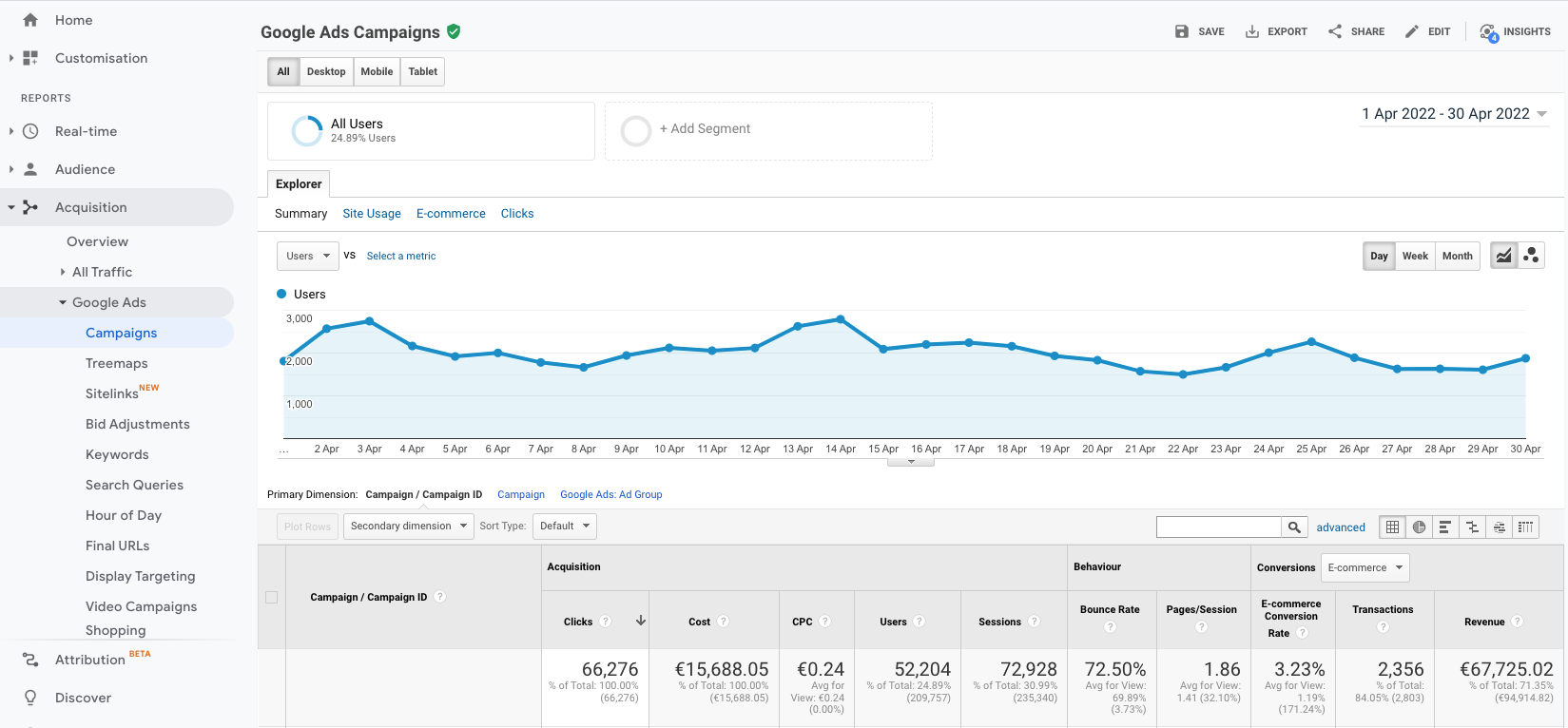The width and height of the screenshot is (1568, 728).
Task: Select the Percentage pie chart view icon
Action: point(1419,527)
